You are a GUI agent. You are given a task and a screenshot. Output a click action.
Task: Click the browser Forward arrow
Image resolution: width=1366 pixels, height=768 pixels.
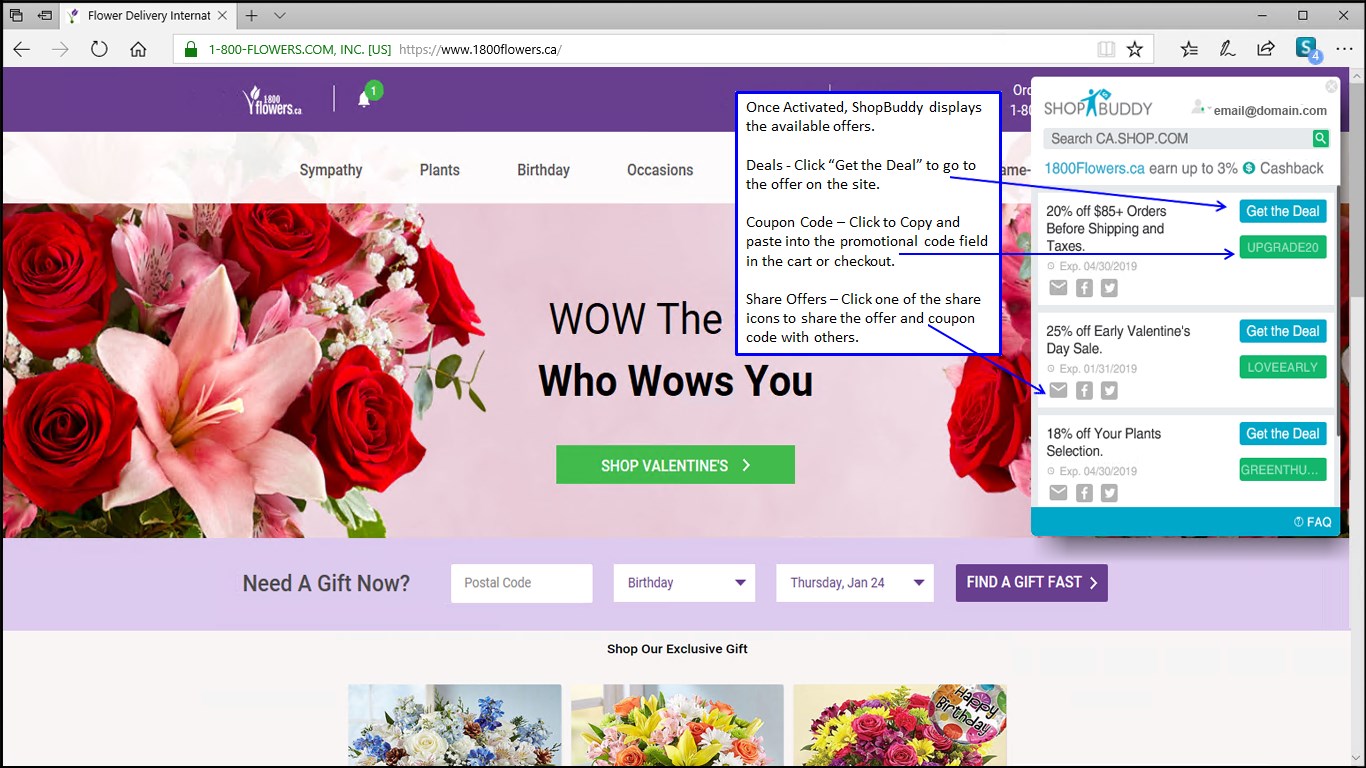pos(60,49)
